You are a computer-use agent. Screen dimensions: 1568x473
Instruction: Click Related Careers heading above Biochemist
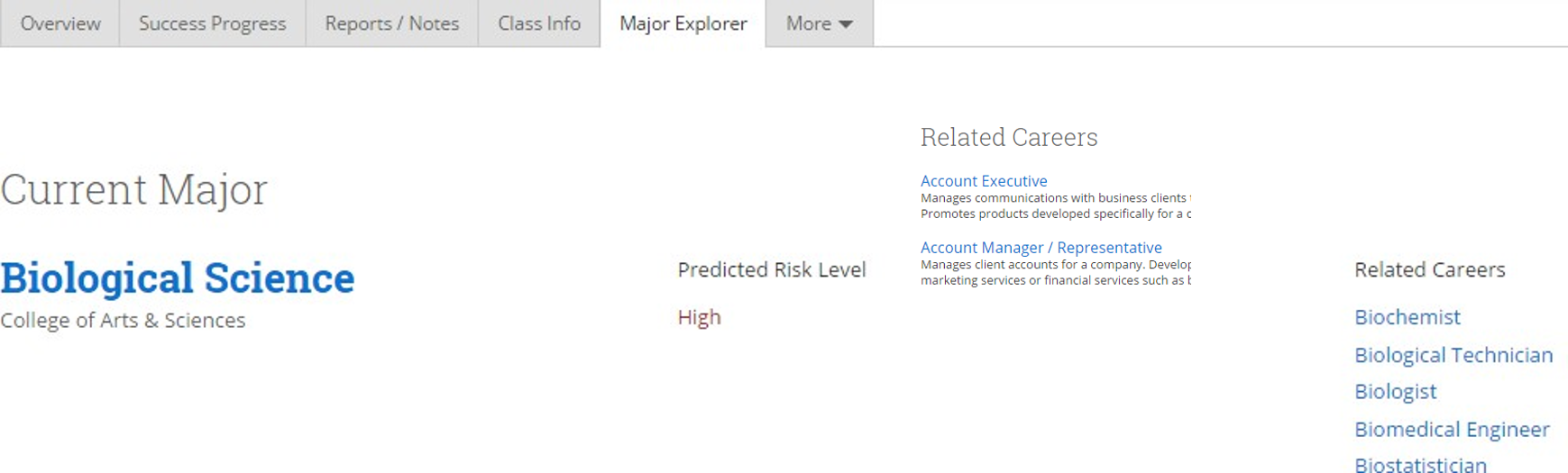(1429, 269)
